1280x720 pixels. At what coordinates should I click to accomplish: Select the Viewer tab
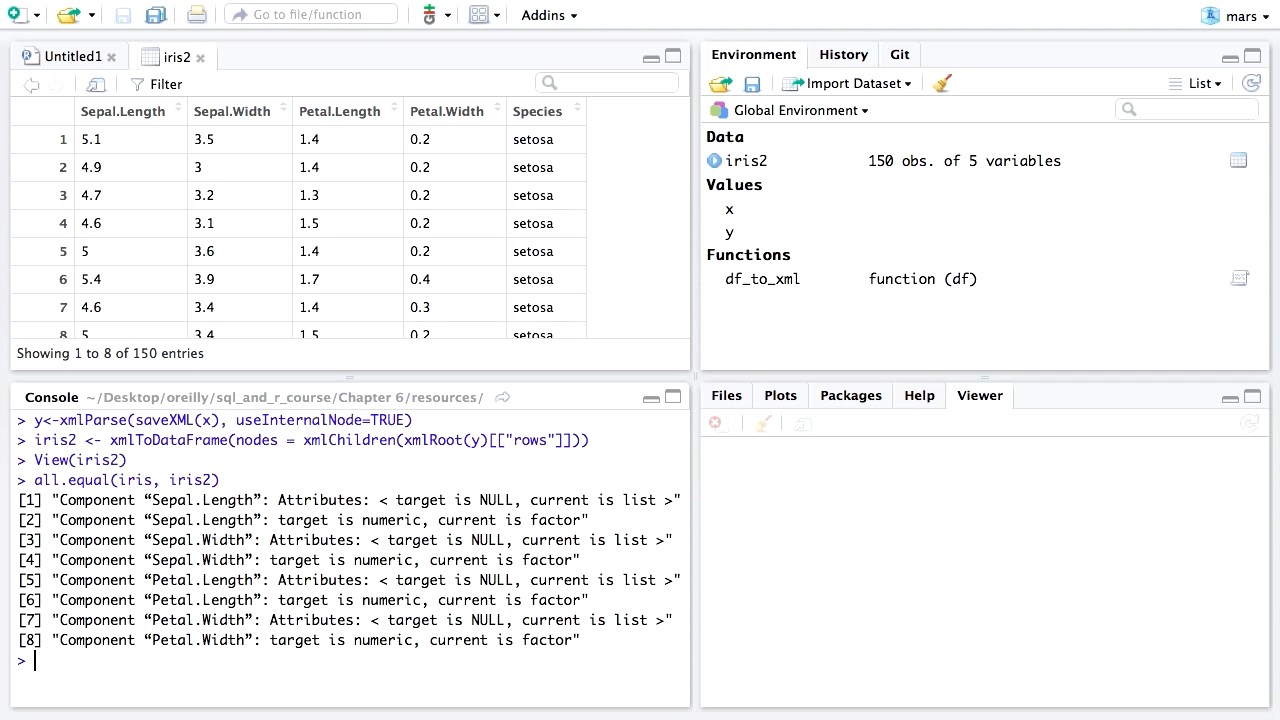(980, 396)
